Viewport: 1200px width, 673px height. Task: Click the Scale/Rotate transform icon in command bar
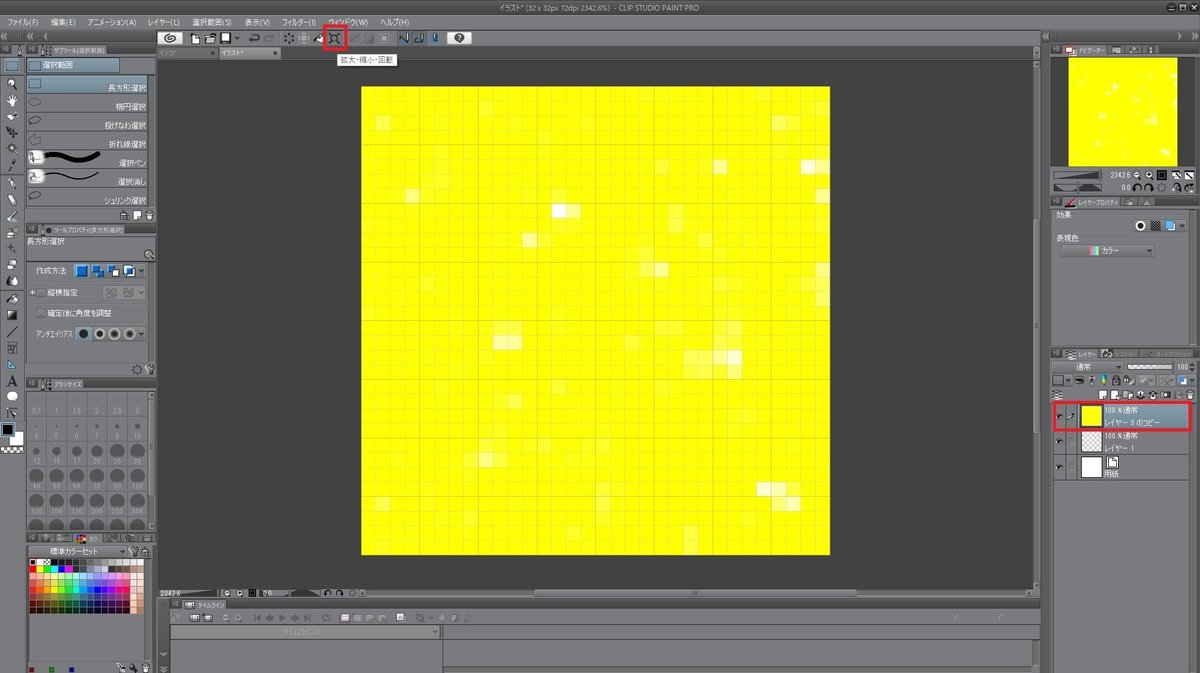point(335,38)
